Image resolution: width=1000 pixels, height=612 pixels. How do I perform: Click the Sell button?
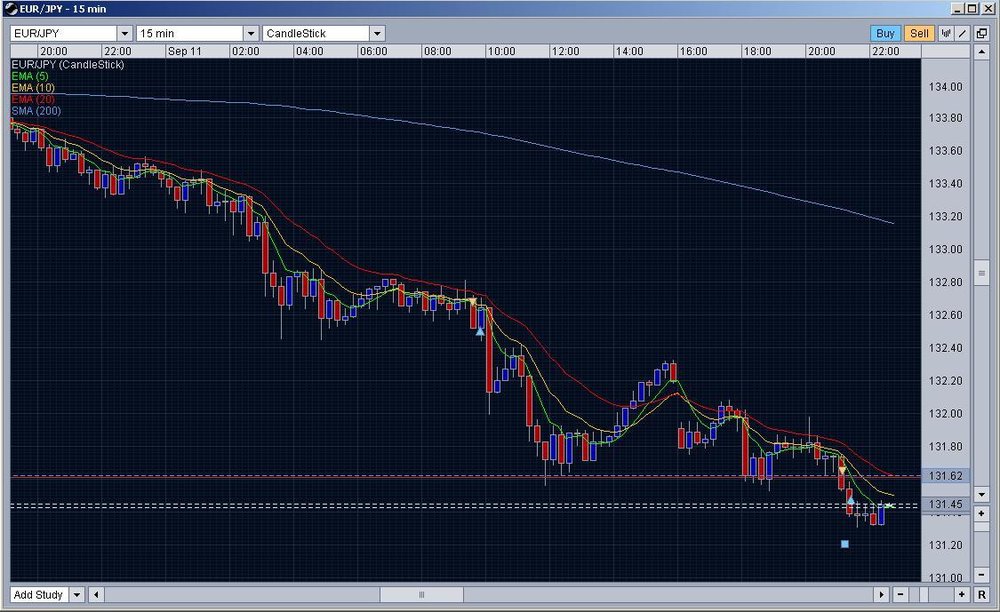[x=919, y=33]
